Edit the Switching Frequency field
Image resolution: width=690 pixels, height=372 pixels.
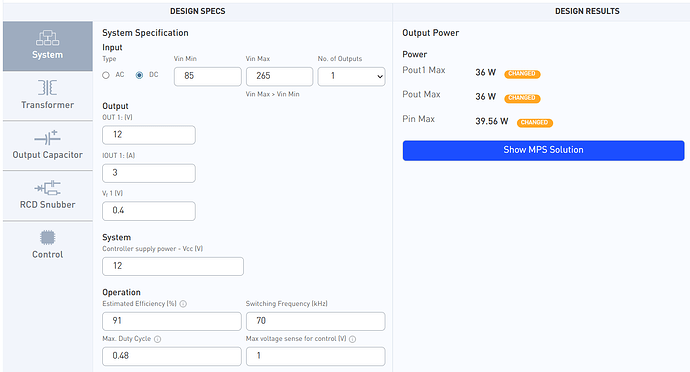coord(316,321)
